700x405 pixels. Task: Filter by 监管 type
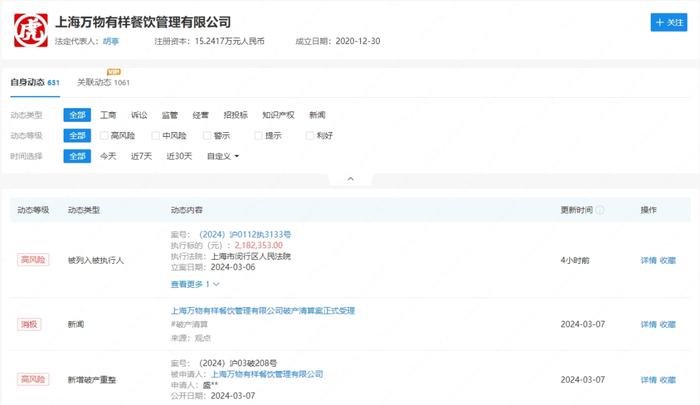(x=170, y=115)
